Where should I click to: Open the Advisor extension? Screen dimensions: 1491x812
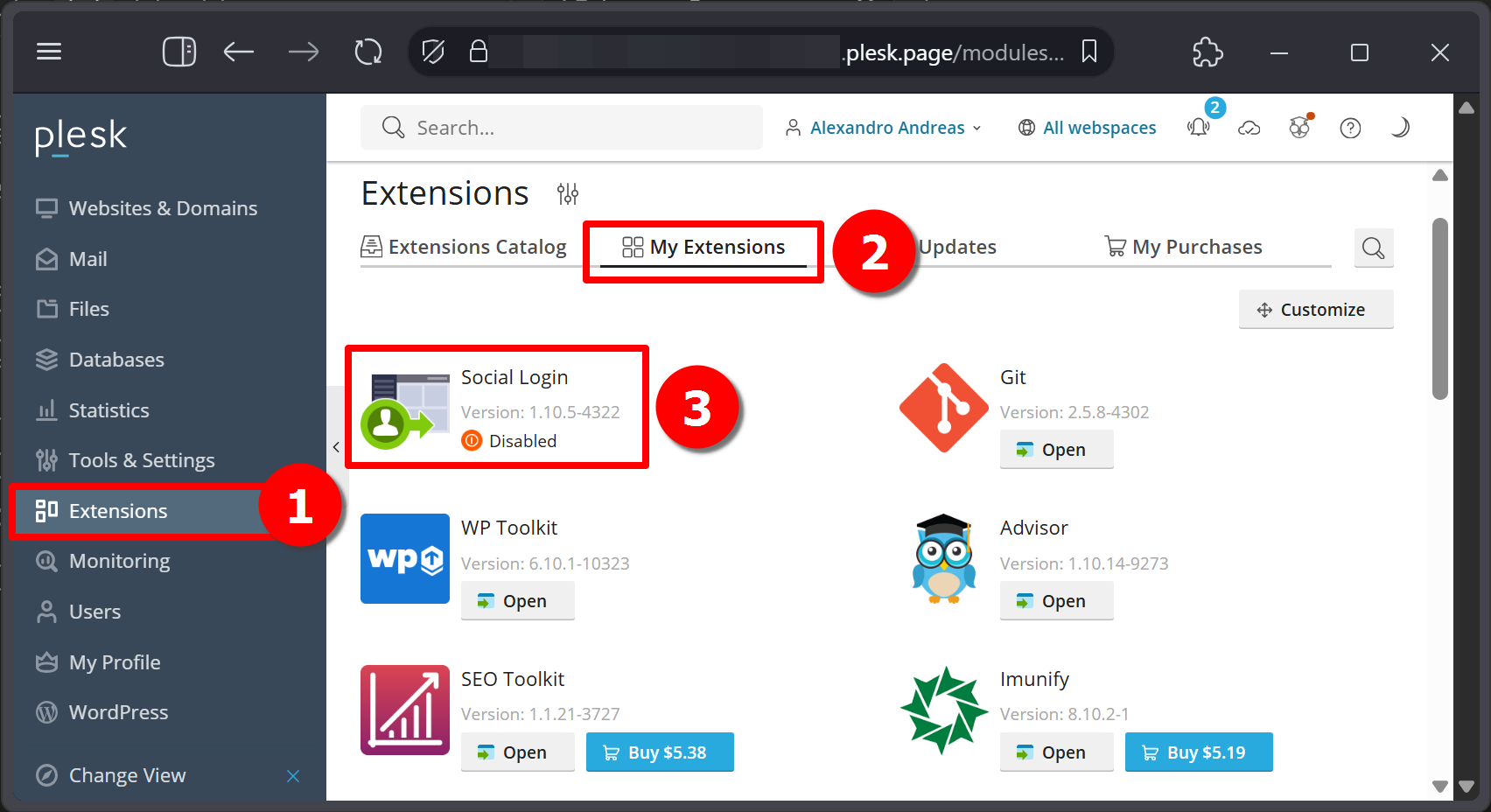pos(1056,601)
